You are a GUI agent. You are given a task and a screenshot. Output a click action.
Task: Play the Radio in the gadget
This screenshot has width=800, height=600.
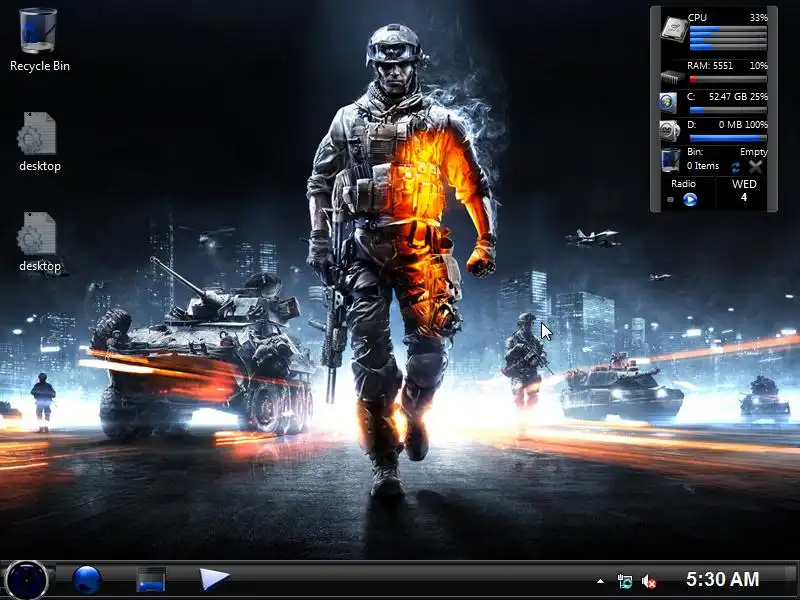pos(690,199)
